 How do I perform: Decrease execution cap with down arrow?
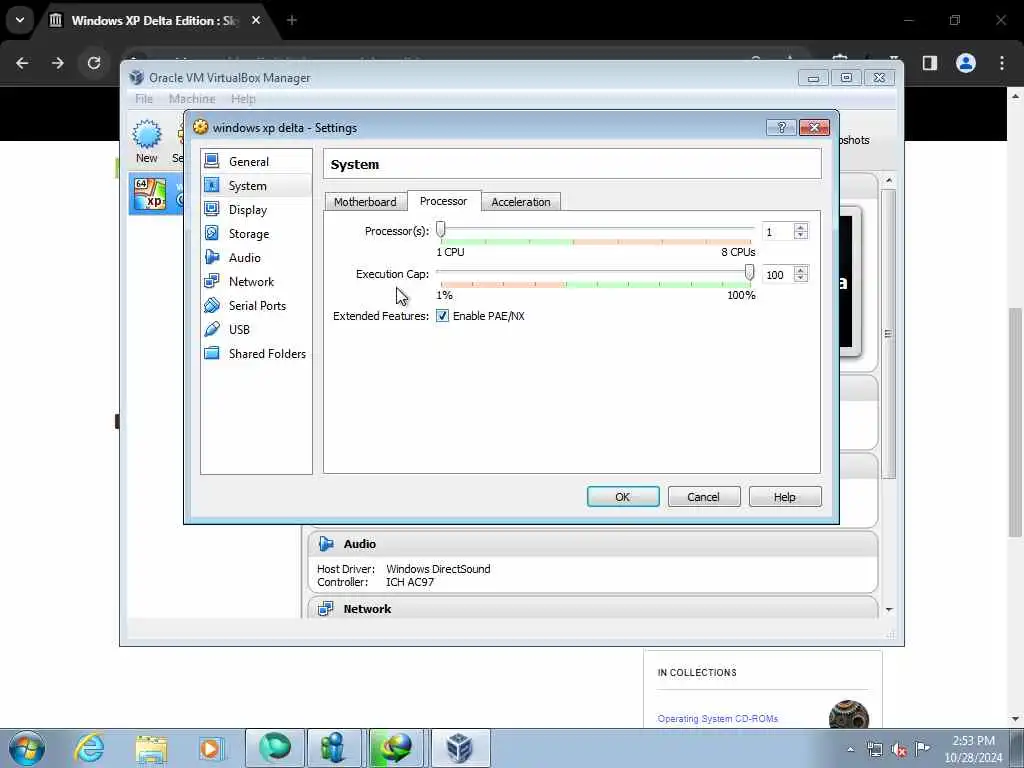point(801,279)
